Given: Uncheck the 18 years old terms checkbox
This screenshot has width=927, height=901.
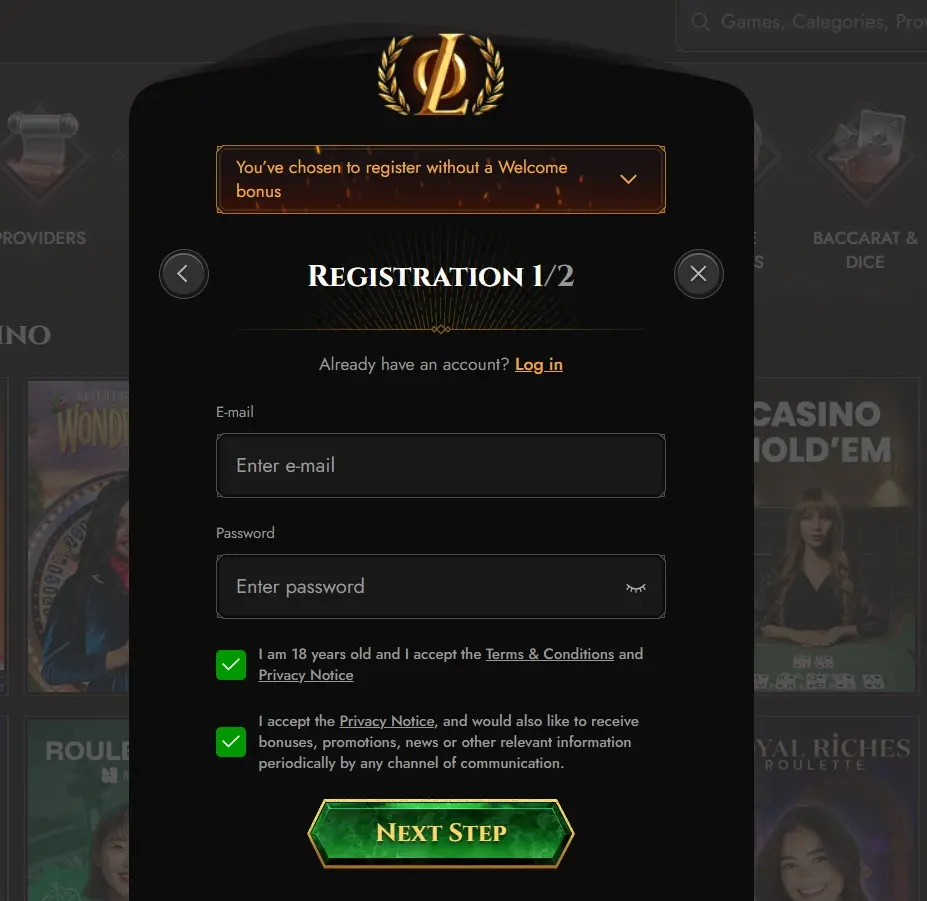Looking at the screenshot, I should tap(231, 665).
